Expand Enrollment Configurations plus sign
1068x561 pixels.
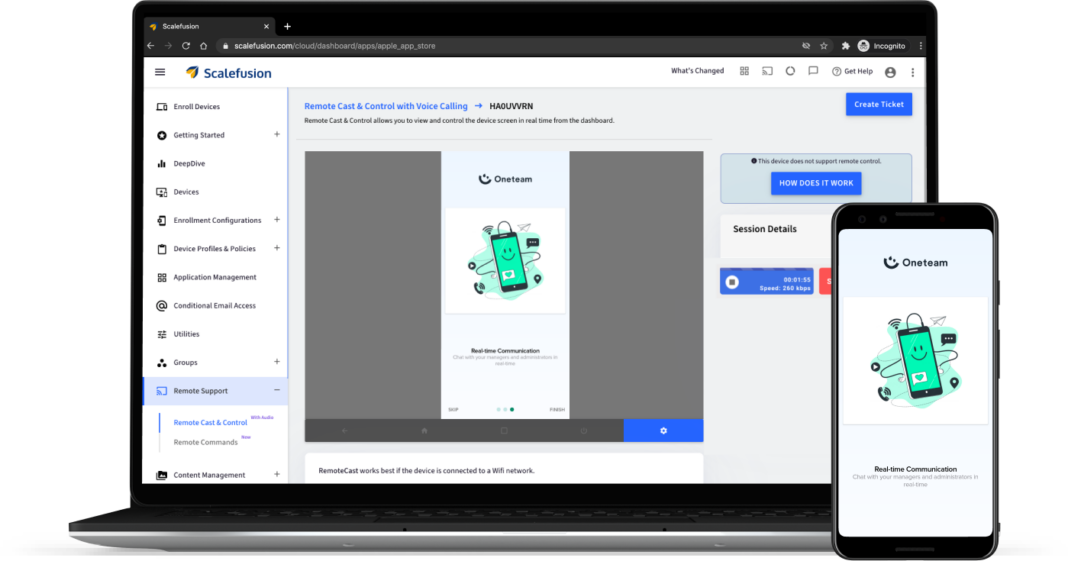click(x=277, y=220)
